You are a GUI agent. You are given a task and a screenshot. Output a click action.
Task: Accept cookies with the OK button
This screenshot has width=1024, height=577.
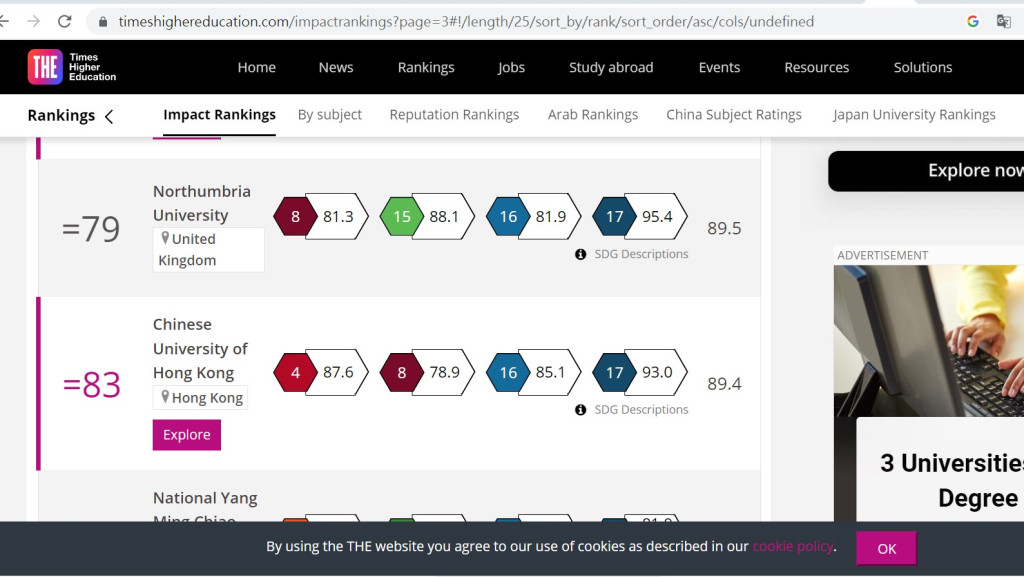tap(886, 548)
